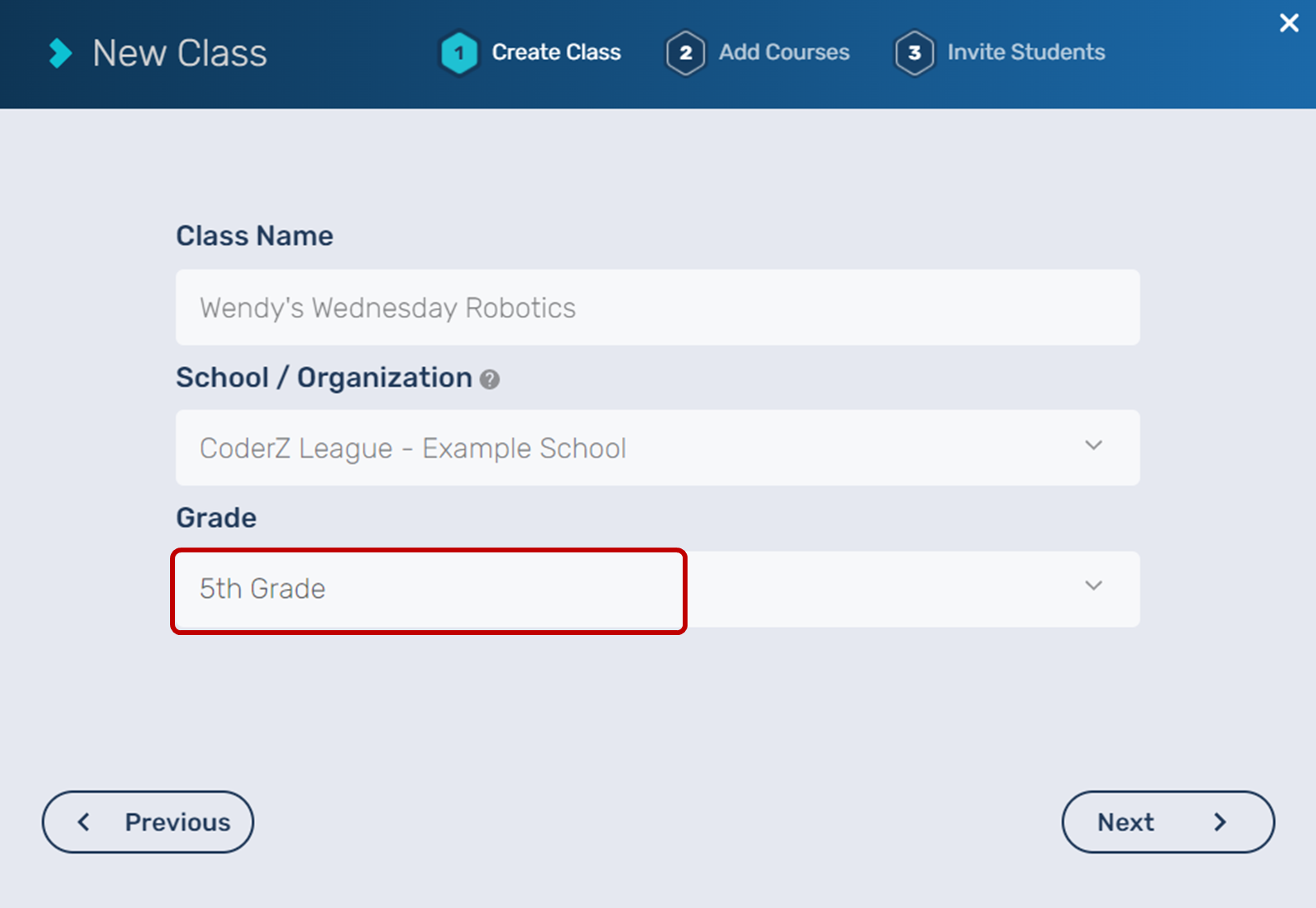Close the New Class dialog
Screen dimensions: 1316x908
(x=1288, y=23)
